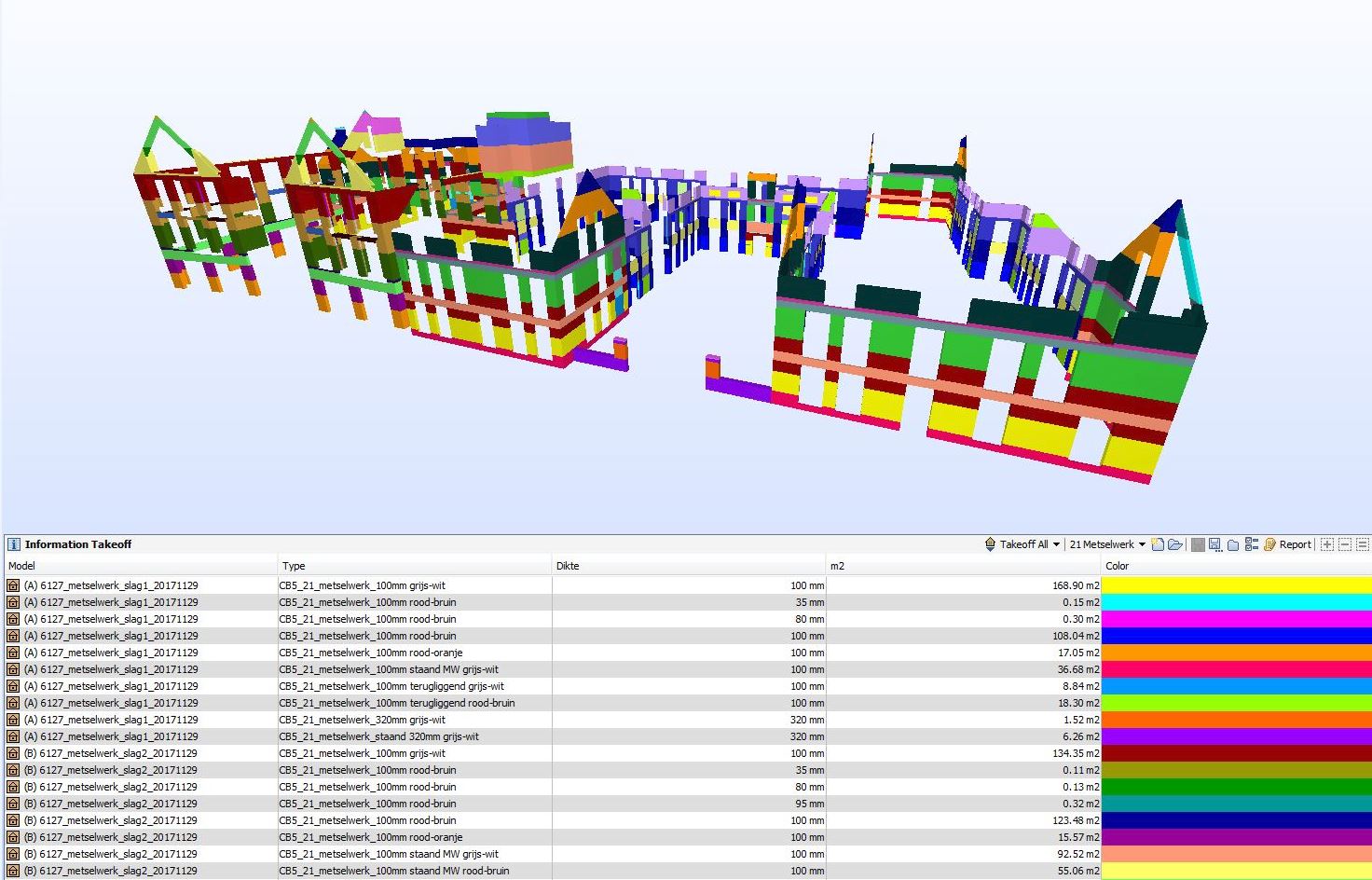Image resolution: width=1372 pixels, height=880 pixels.
Task: Expand all takeoff rows with plus icon
Action: click(x=1327, y=544)
